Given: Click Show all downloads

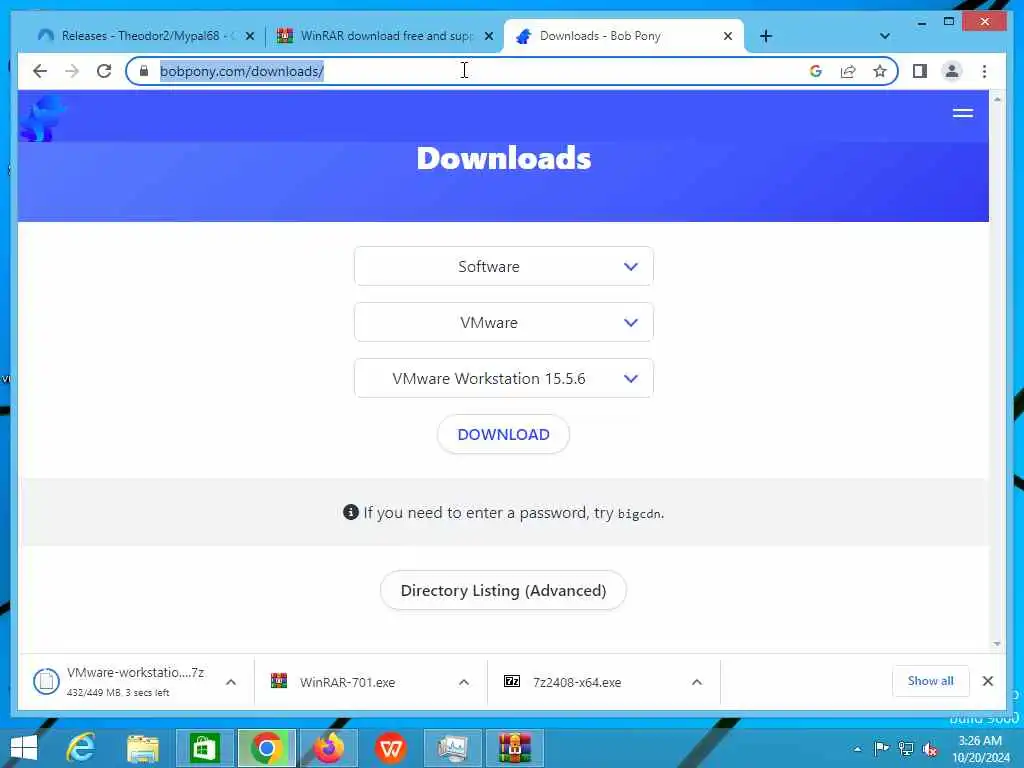Looking at the screenshot, I should pos(930,681).
